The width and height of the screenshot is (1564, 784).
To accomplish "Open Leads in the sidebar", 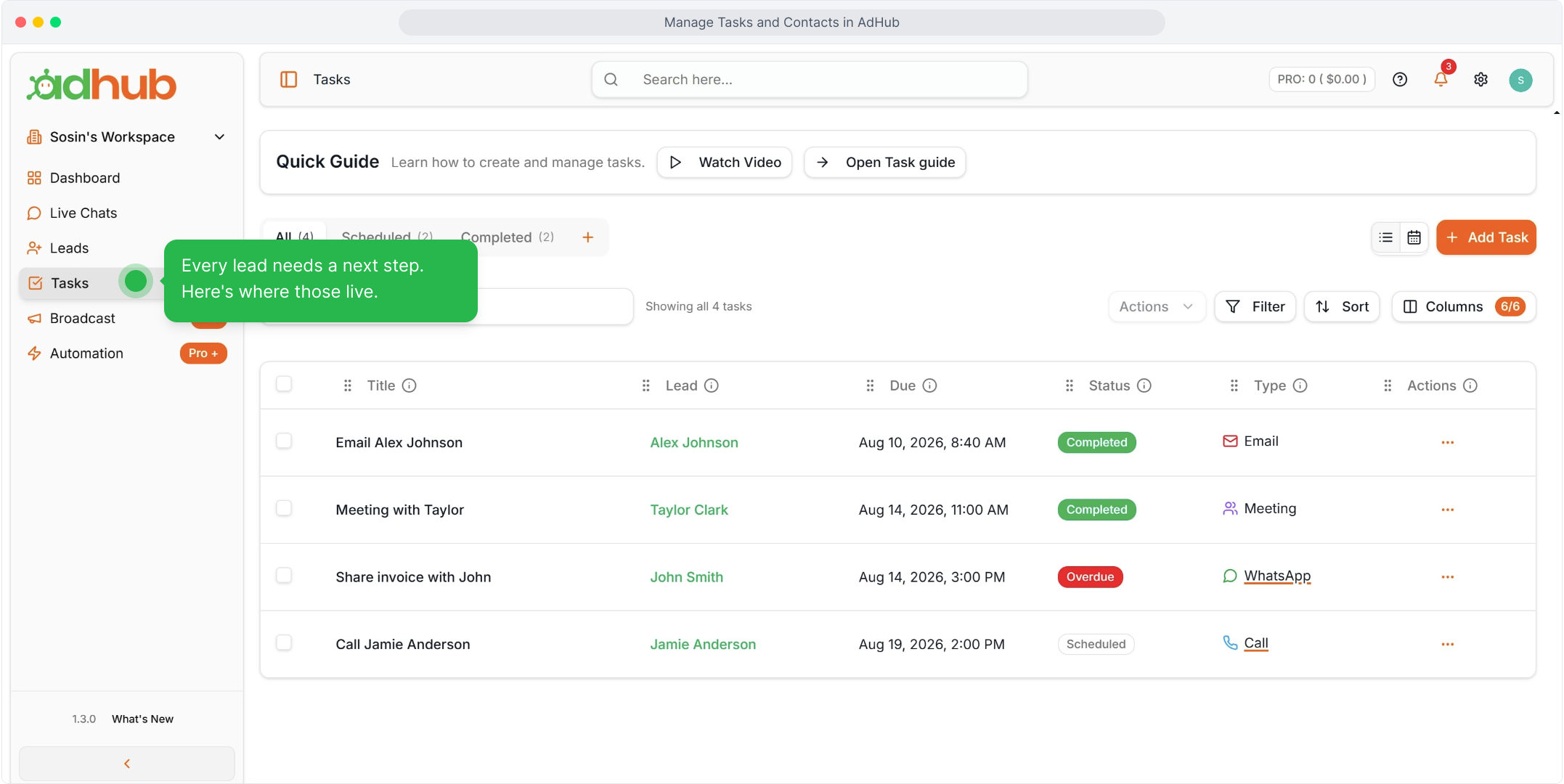I will coord(69,248).
